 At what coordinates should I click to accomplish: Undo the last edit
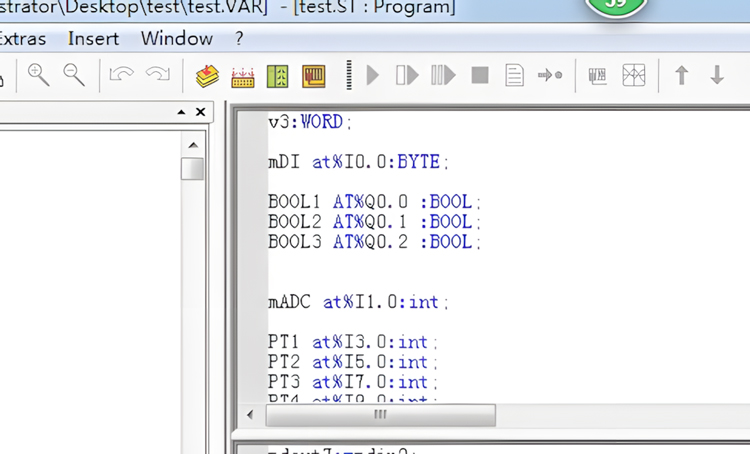(122, 75)
